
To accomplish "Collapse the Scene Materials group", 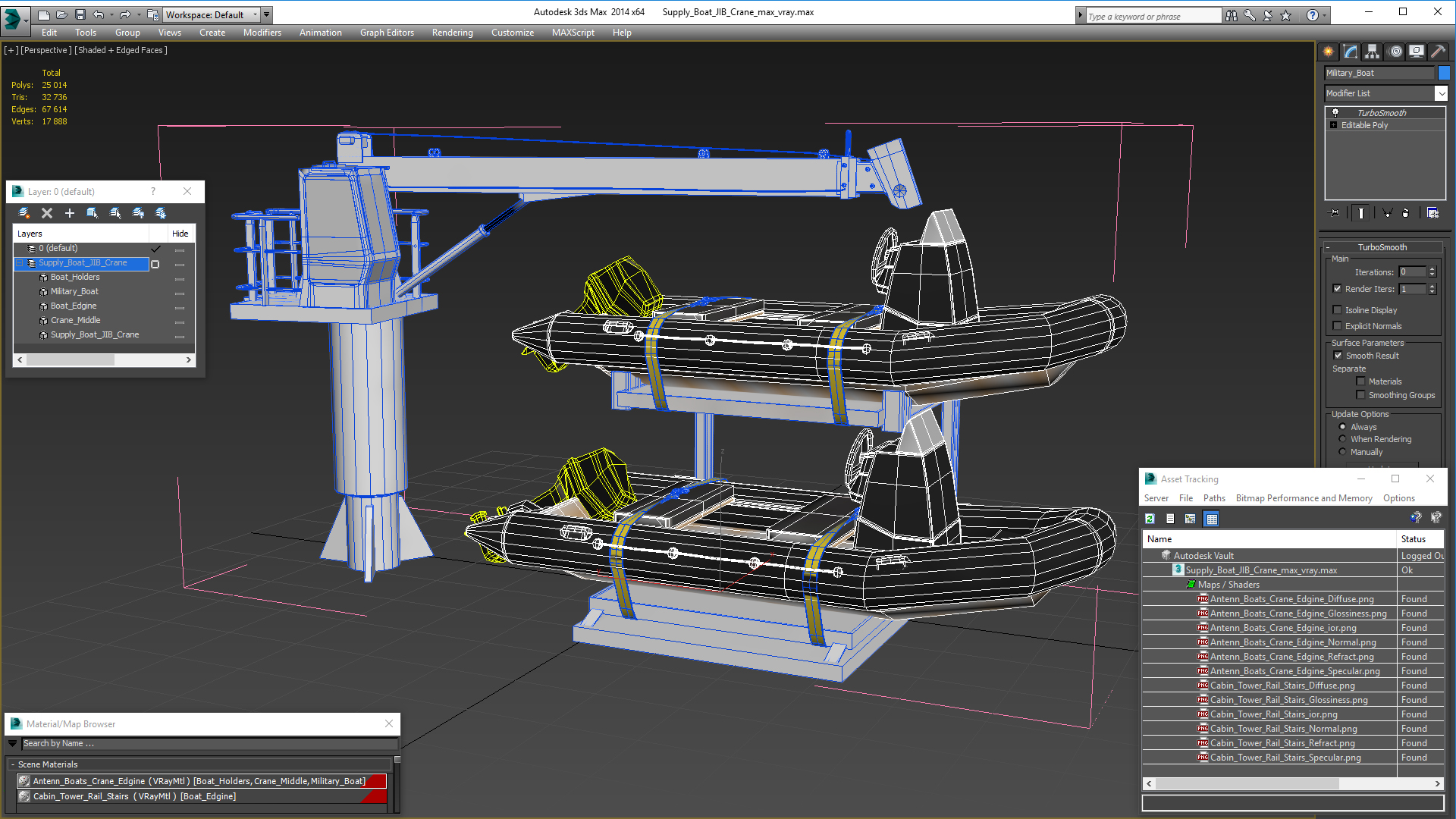I will (13, 764).
